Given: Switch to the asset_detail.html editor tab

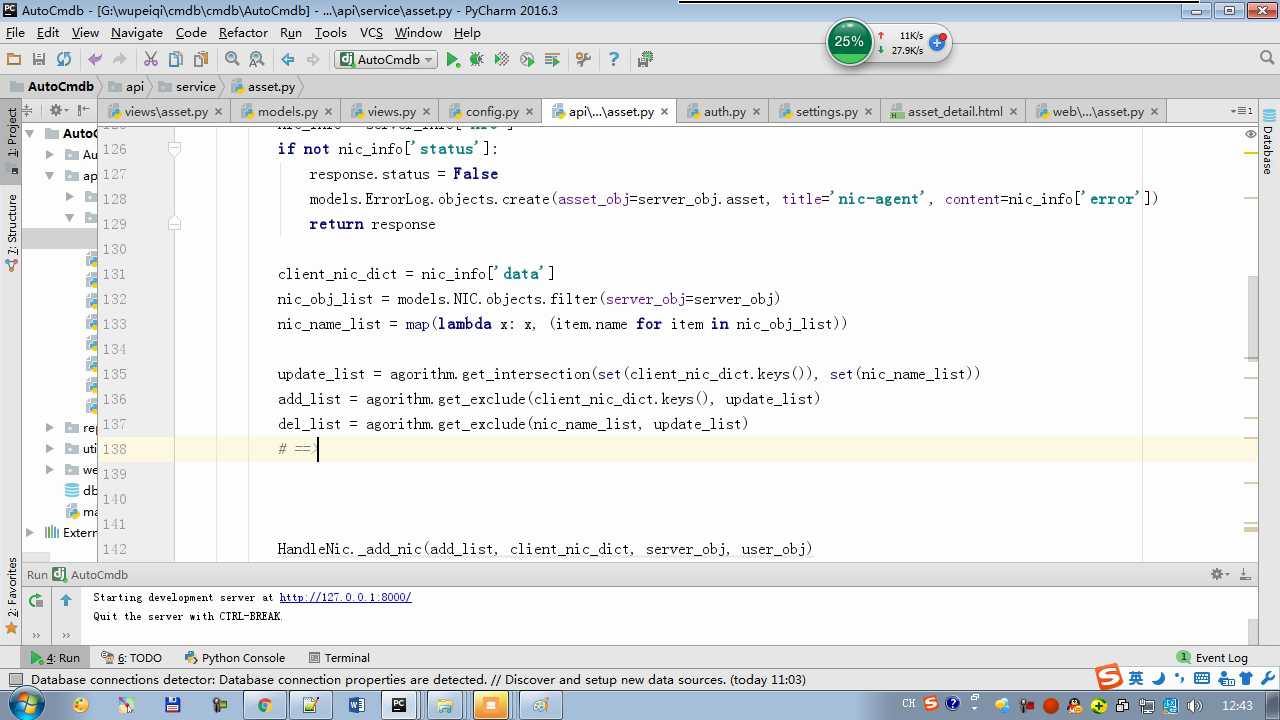Looking at the screenshot, I should pos(954,111).
